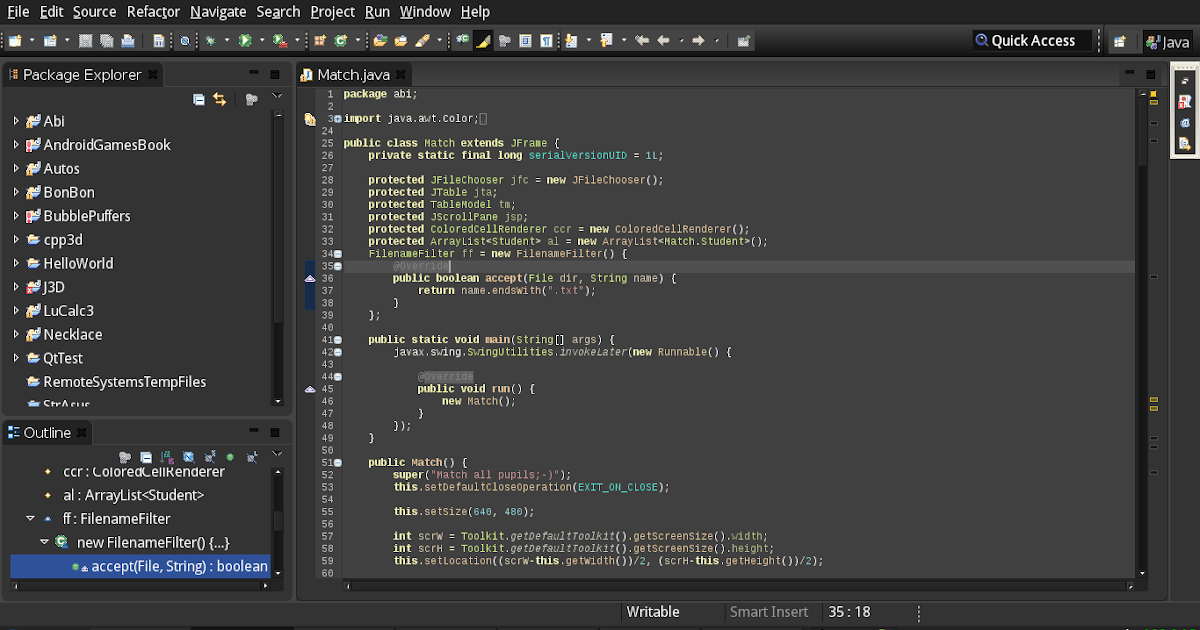Screen dimensions: 1200x630
Task: Launch Debug mode from the toolbar
Action: (x=208, y=40)
